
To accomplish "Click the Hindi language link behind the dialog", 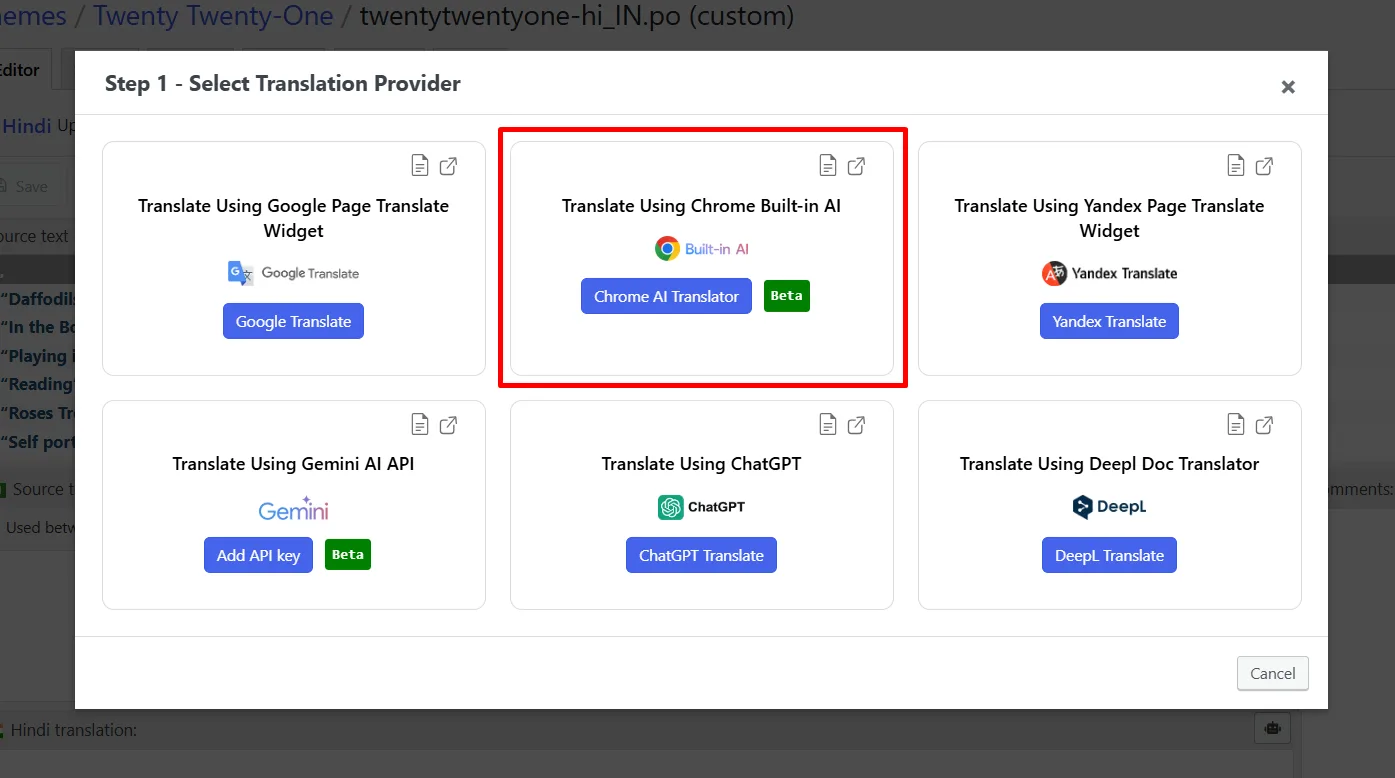I will (x=26, y=126).
